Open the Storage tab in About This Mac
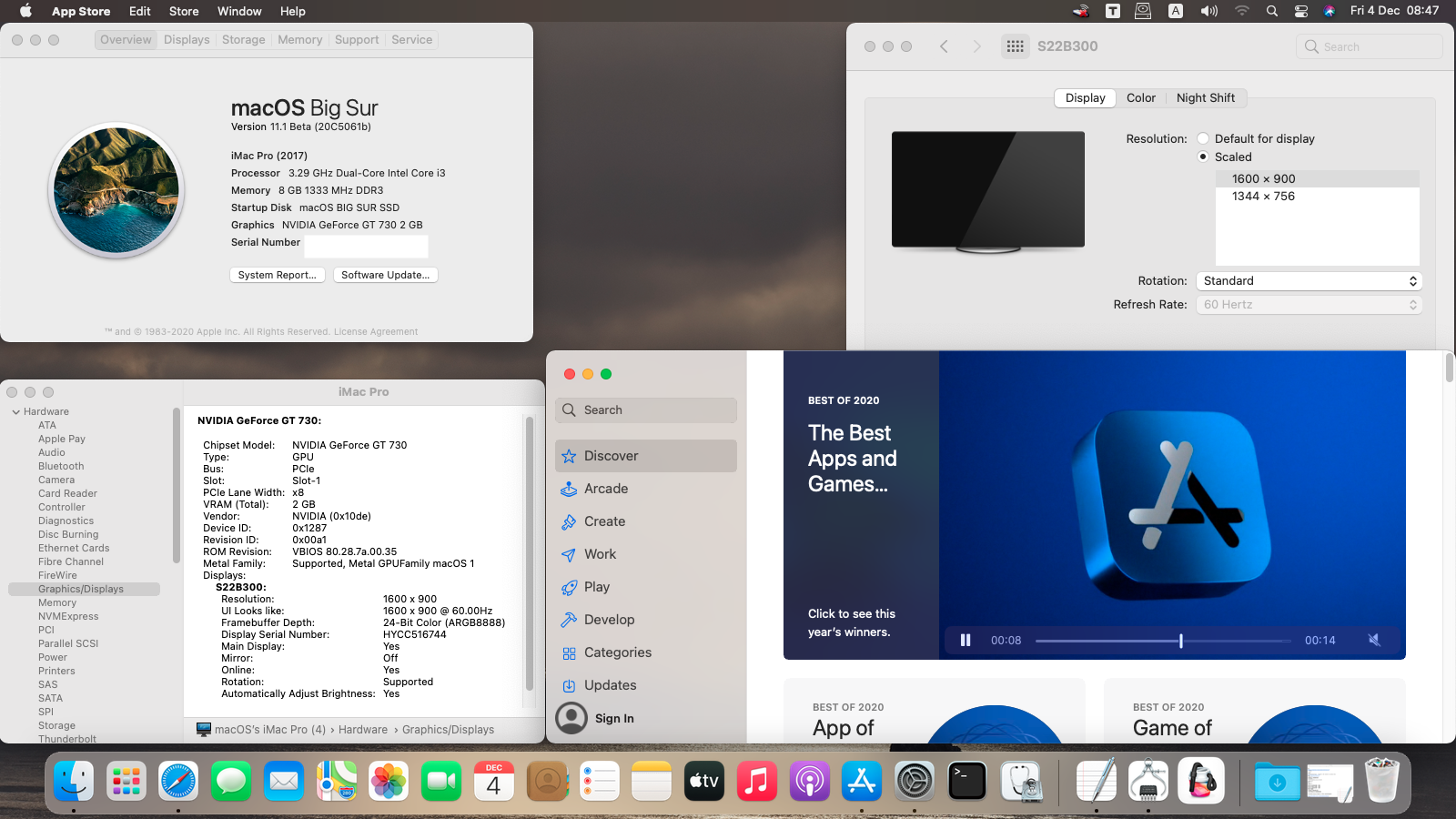Screen dimensions: 1456x819 [244, 40]
